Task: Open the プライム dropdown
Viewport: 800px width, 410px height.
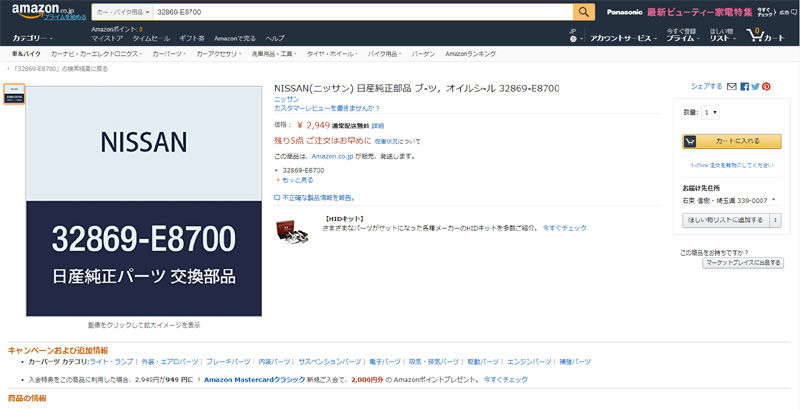Action: [682, 35]
